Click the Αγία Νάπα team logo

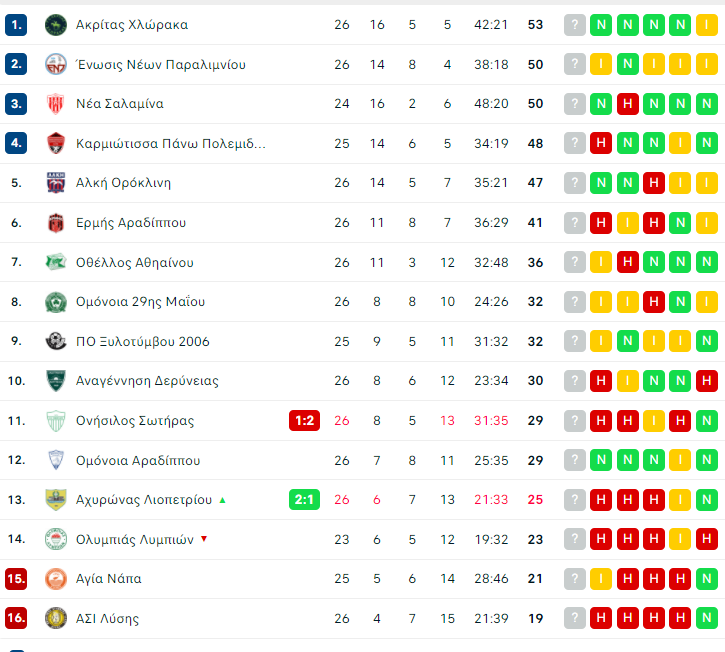coord(56,579)
